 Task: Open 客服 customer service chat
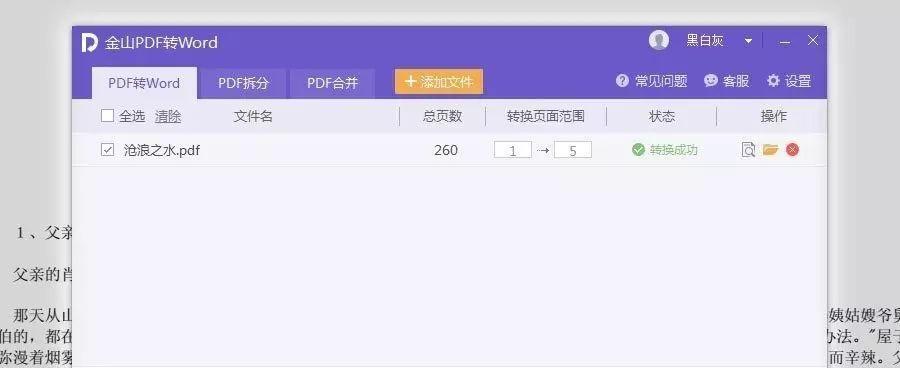[x=727, y=81]
